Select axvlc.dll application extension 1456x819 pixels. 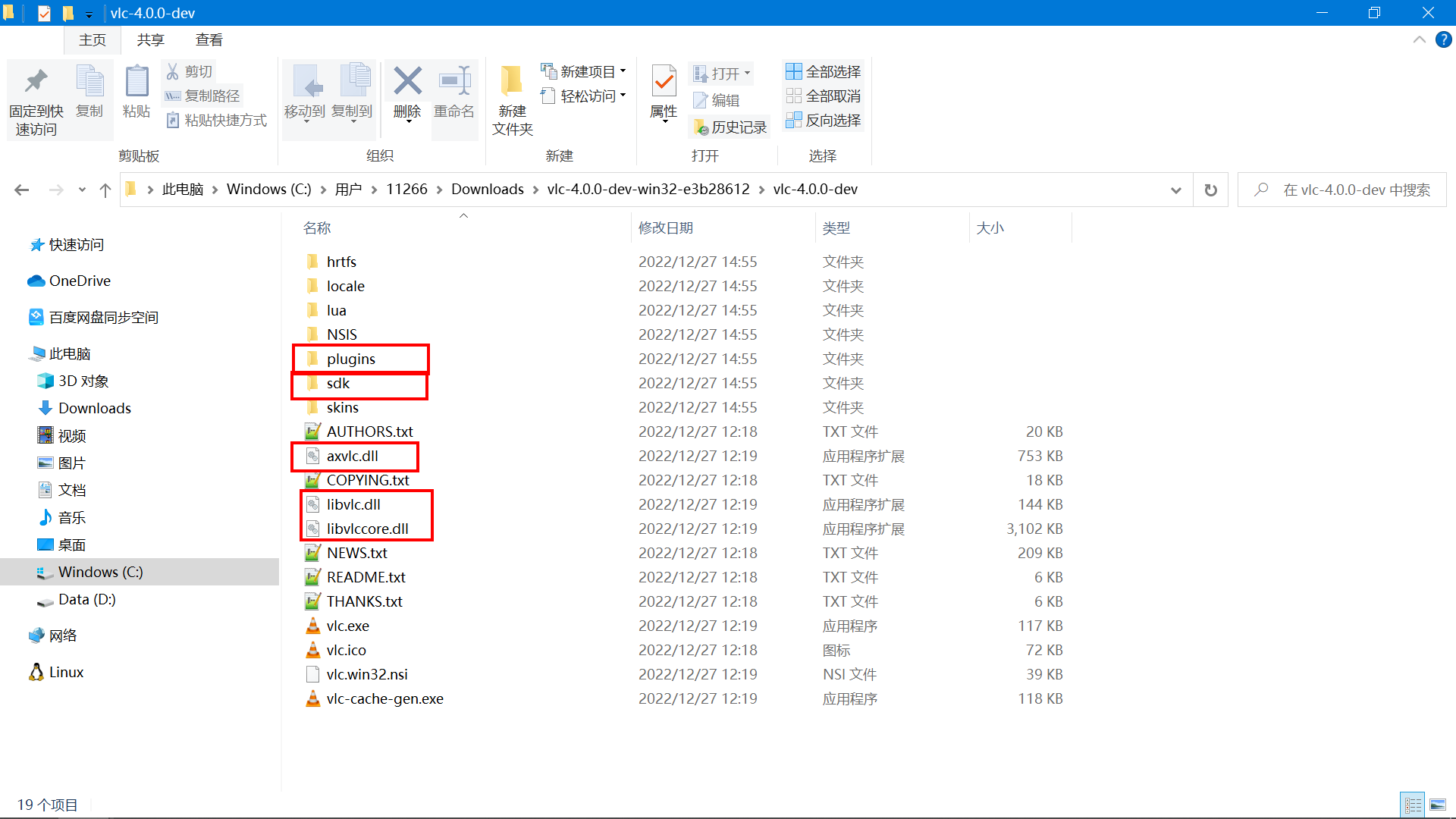351,455
